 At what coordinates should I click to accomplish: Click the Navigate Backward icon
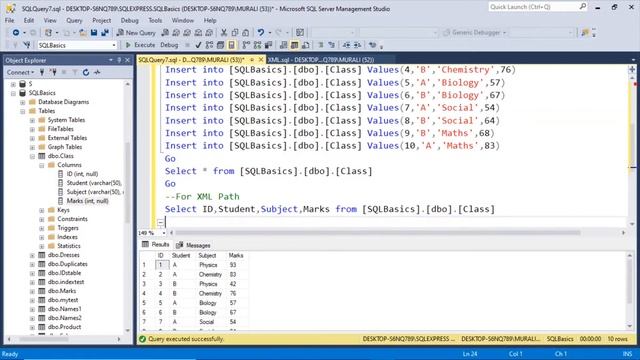click(16, 33)
